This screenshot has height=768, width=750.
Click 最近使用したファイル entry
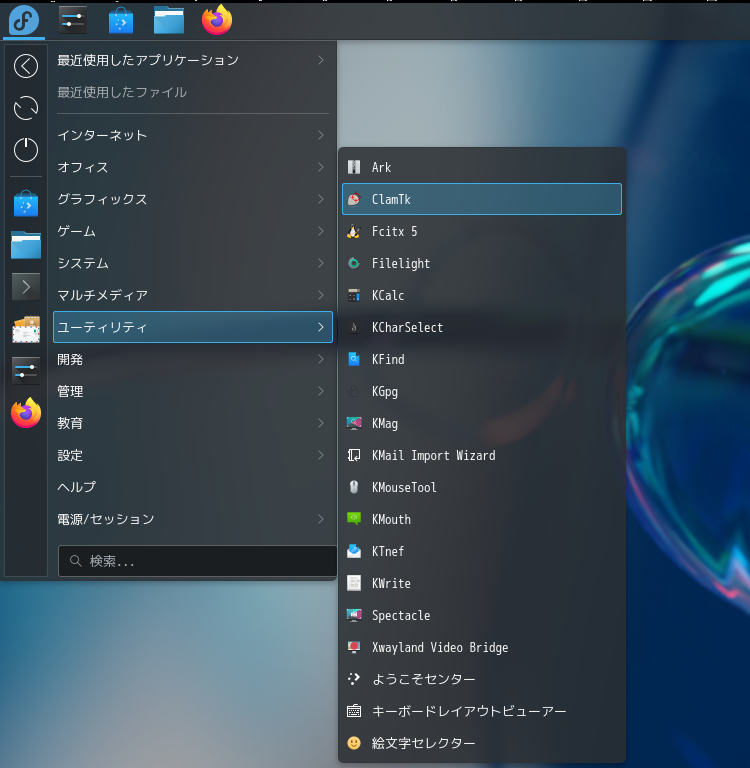(x=193, y=92)
